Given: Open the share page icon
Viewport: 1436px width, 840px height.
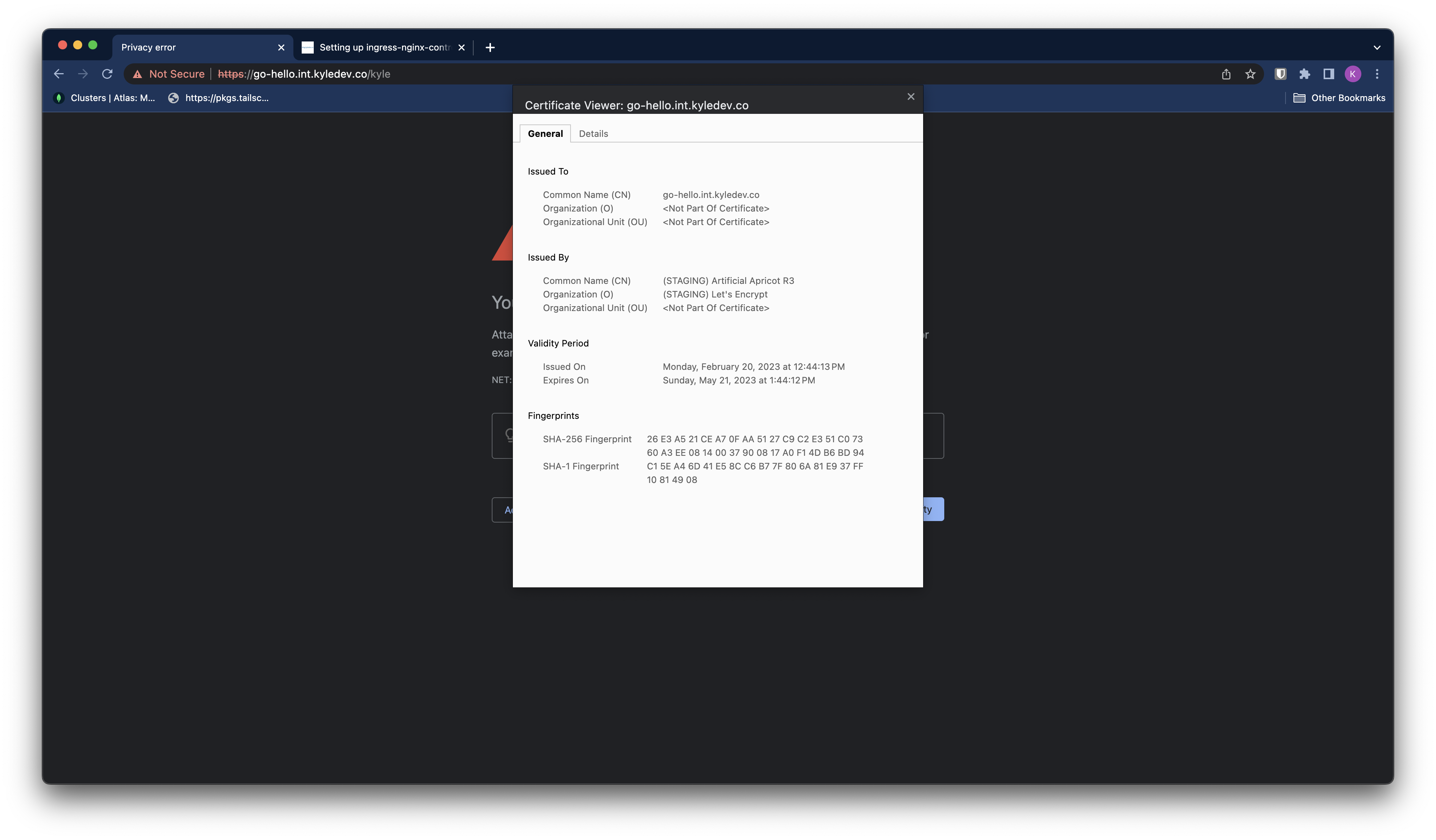Looking at the screenshot, I should 1226,74.
